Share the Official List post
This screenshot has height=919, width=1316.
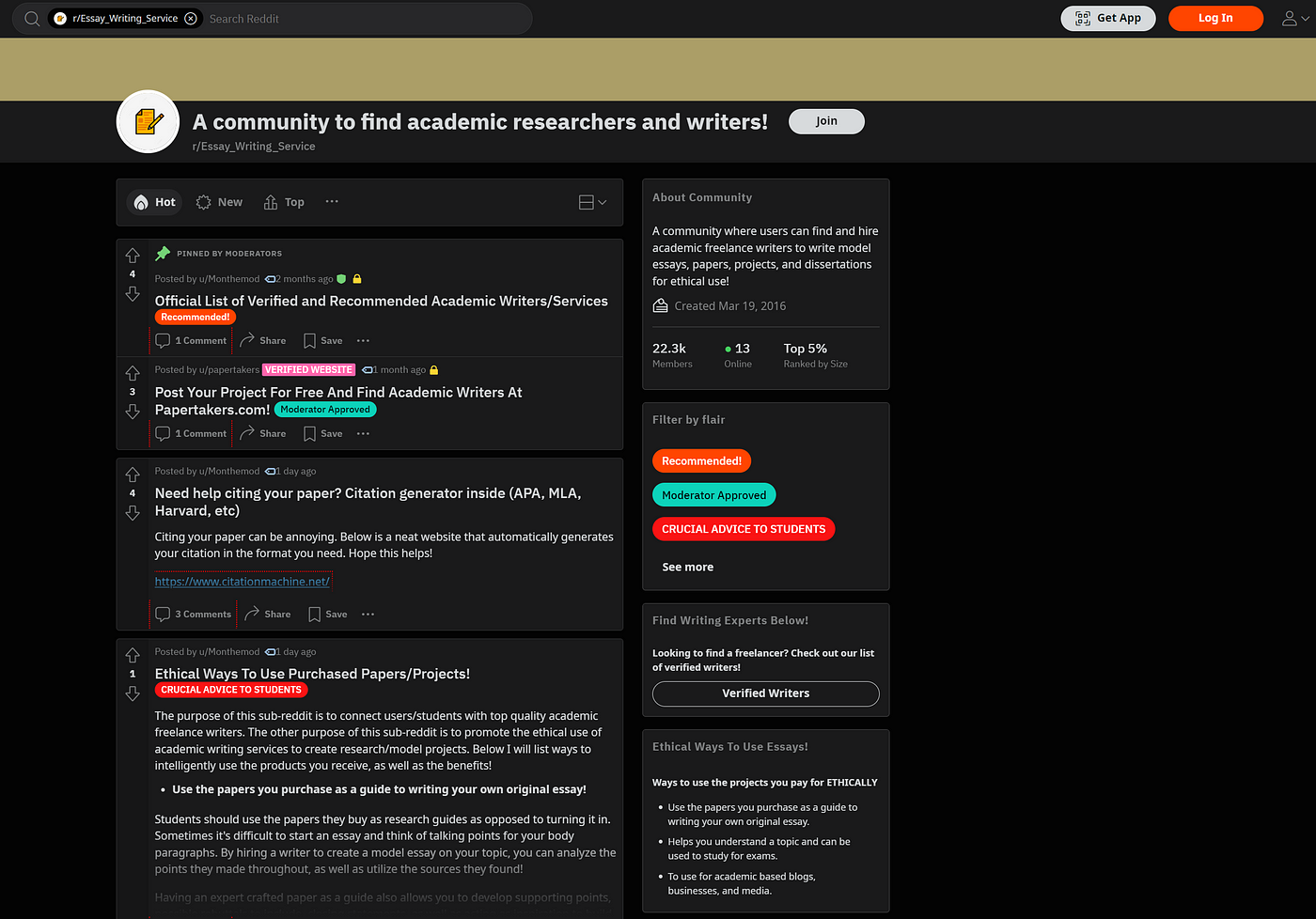263,340
